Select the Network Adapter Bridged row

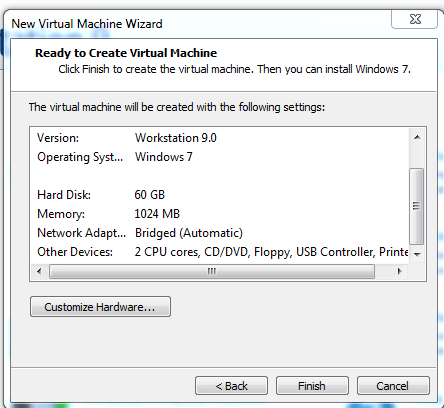click(220, 233)
